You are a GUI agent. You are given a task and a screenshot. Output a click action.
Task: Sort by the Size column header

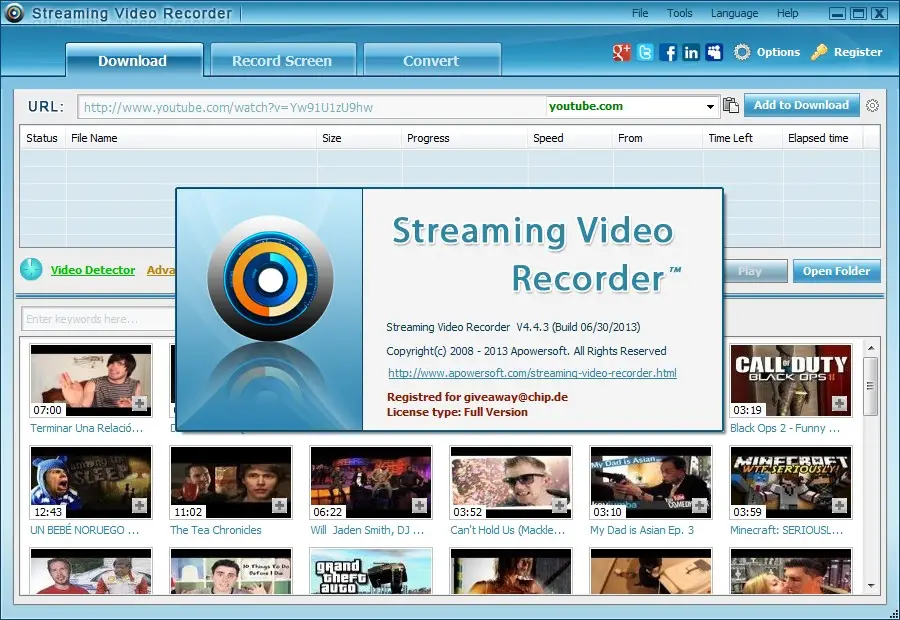pos(359,138)
